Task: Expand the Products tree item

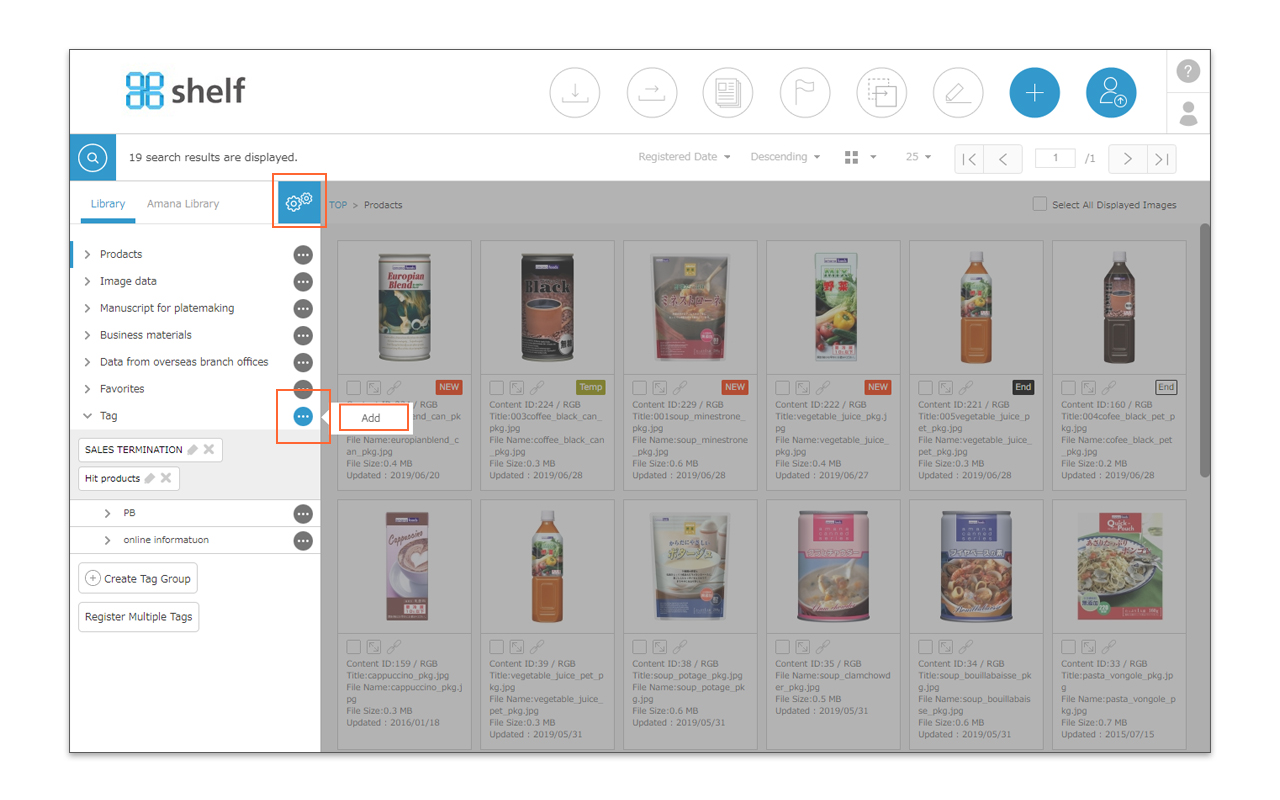Action: pos(88,254)
